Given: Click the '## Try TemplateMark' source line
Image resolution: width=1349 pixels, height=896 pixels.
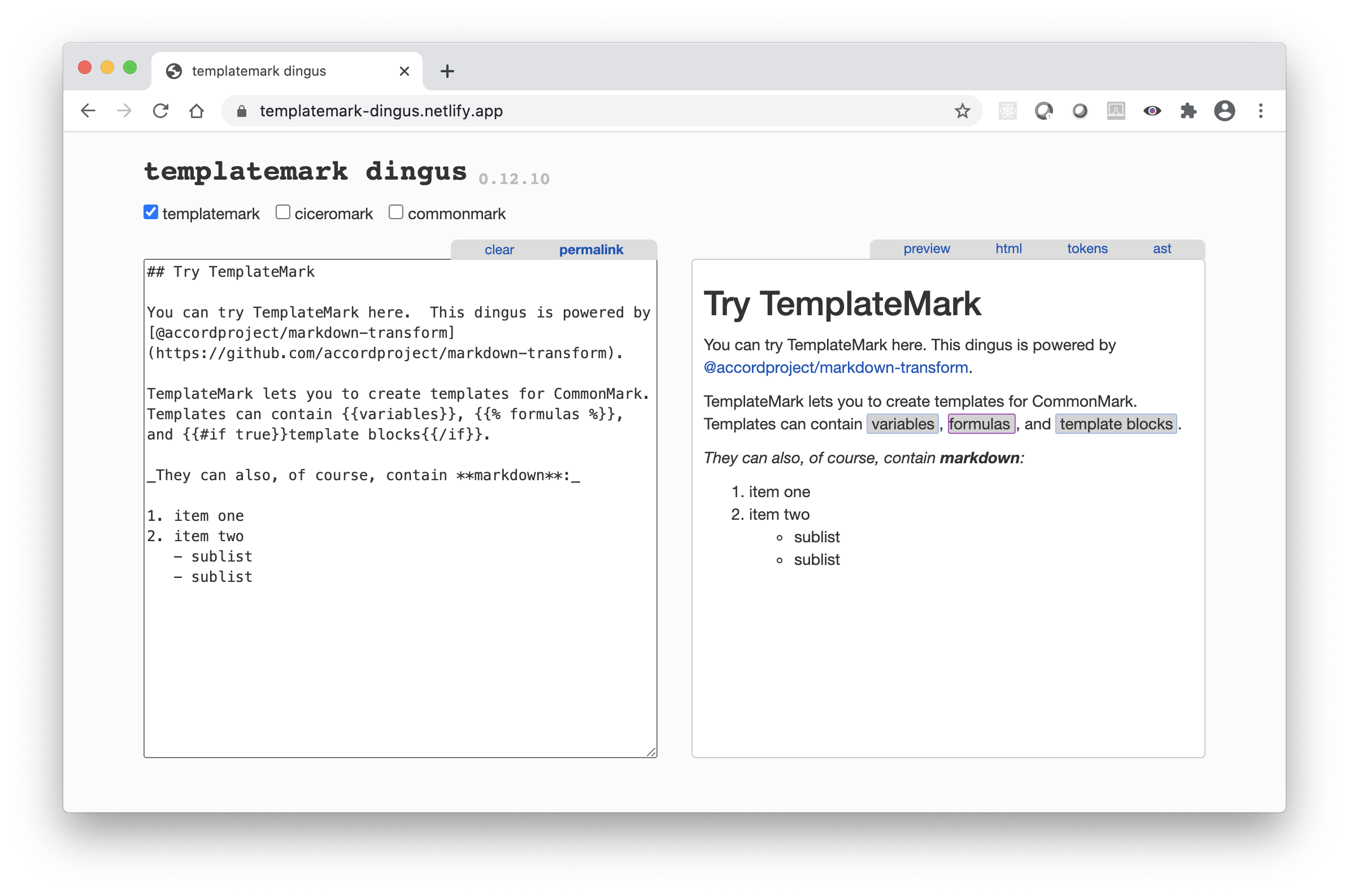Looking at the screenshot, I should pyautogui.click(x=231, y=272).
